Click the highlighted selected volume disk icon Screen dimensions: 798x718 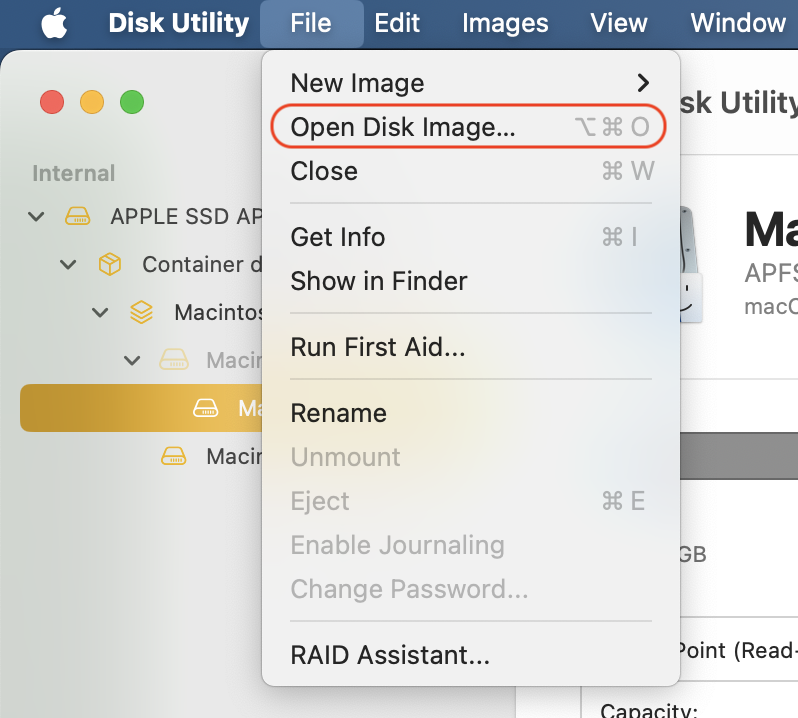(206, 408)
